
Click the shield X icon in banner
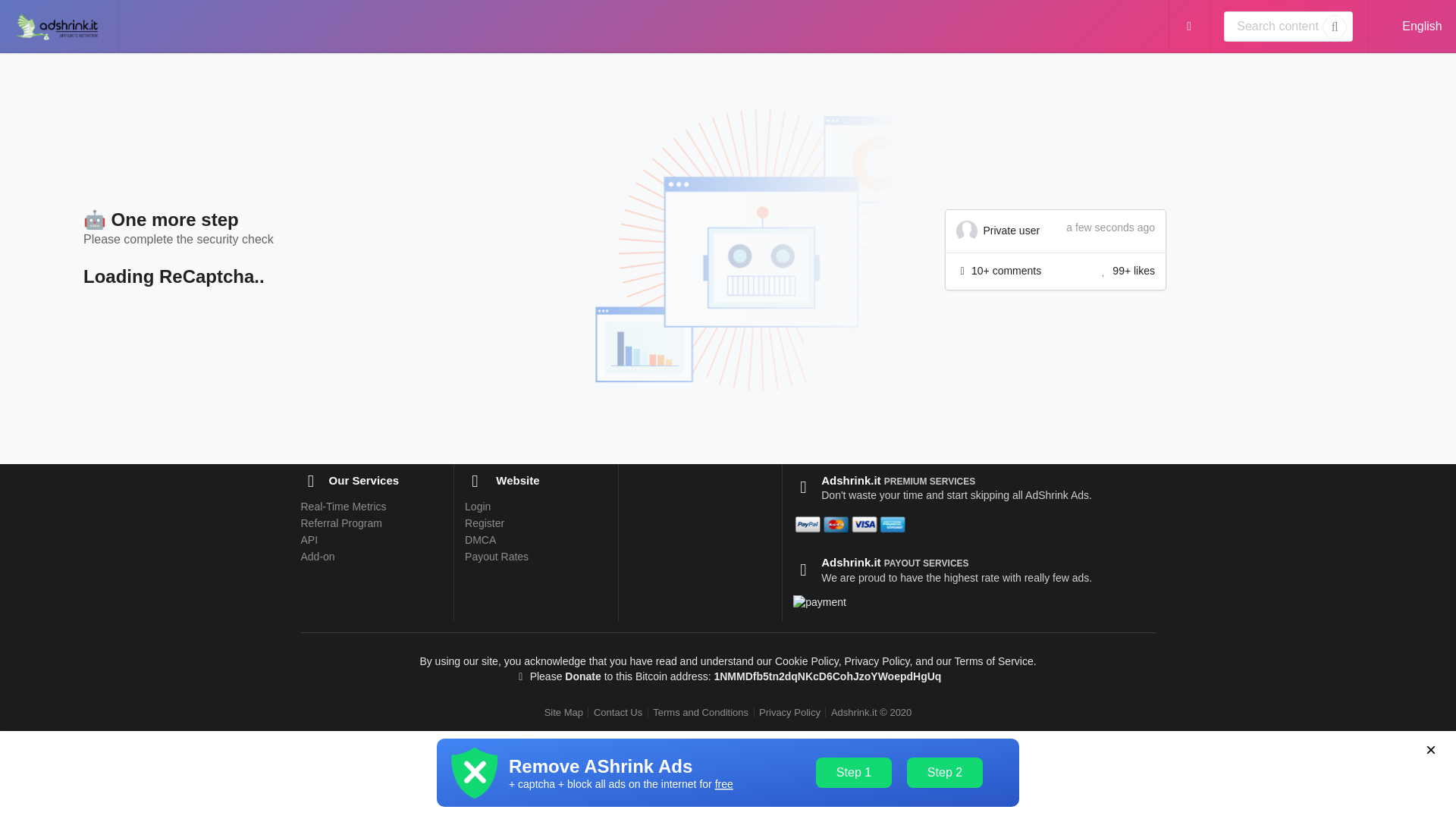(x=475, y=773)
